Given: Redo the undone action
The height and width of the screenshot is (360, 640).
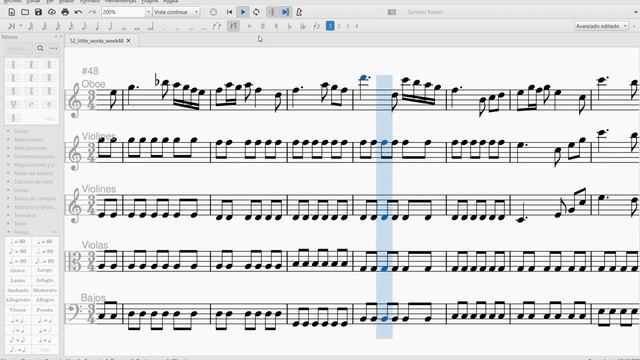Looking at the screenshot, I should [92, 12].
